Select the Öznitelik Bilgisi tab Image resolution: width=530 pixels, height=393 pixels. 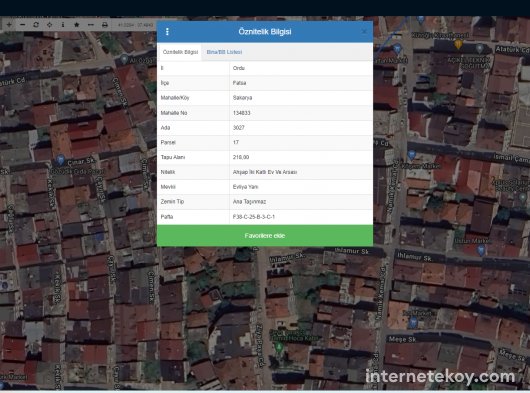point(180,52)
